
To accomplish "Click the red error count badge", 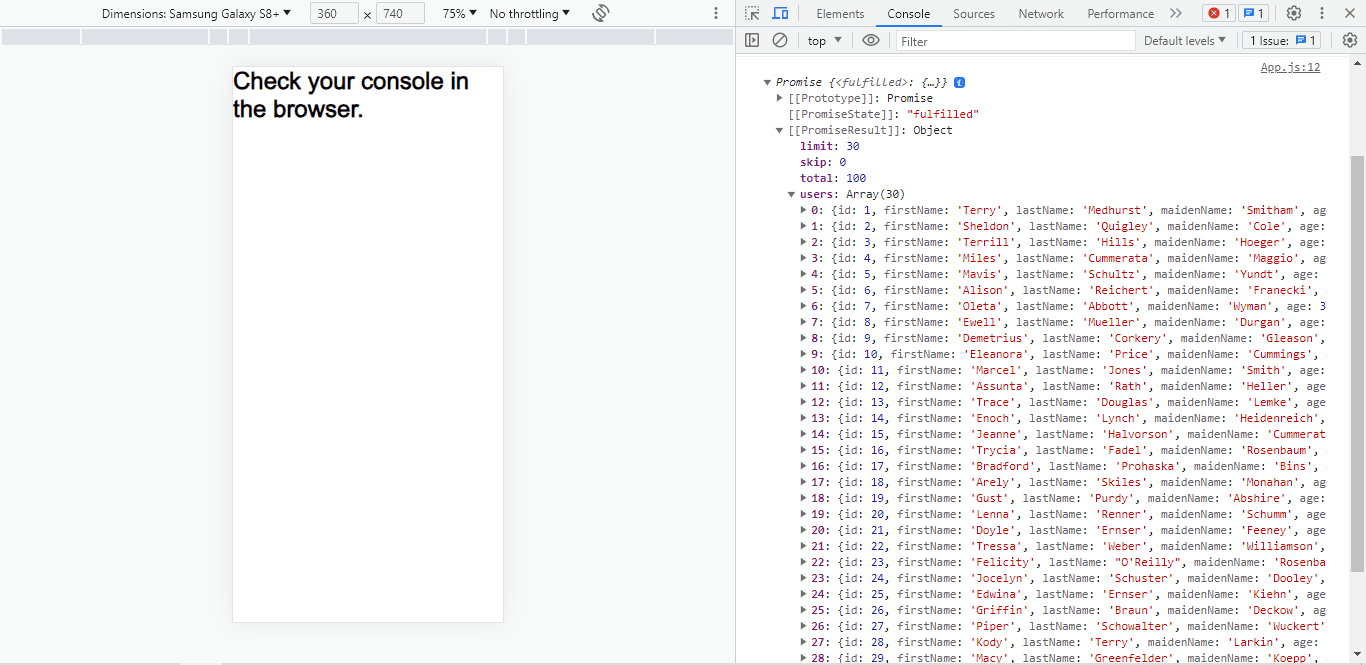I will [1217, 13].
